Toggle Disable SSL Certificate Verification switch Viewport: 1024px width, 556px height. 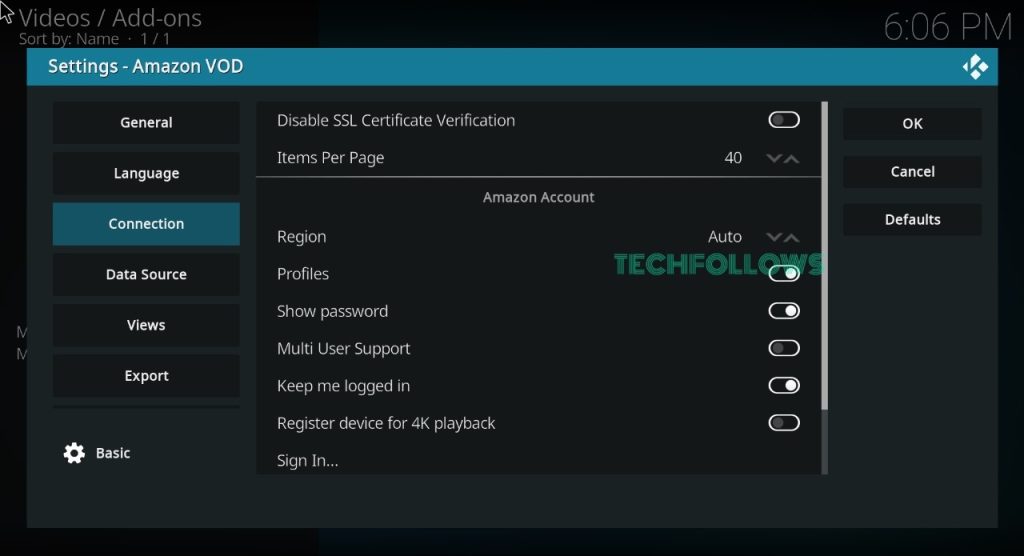[x=784, y=120]
